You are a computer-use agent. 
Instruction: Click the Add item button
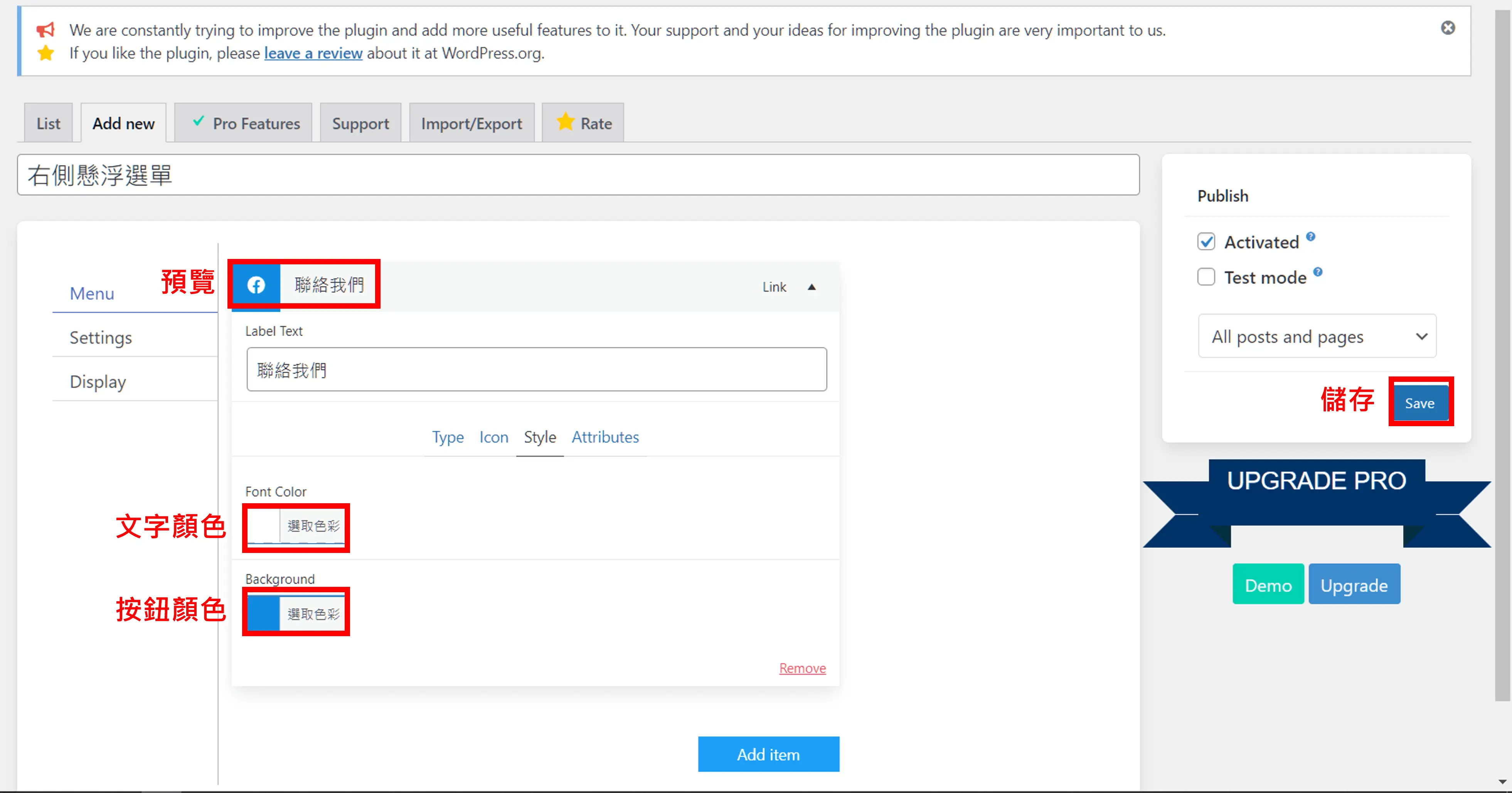tap(768, 754)
